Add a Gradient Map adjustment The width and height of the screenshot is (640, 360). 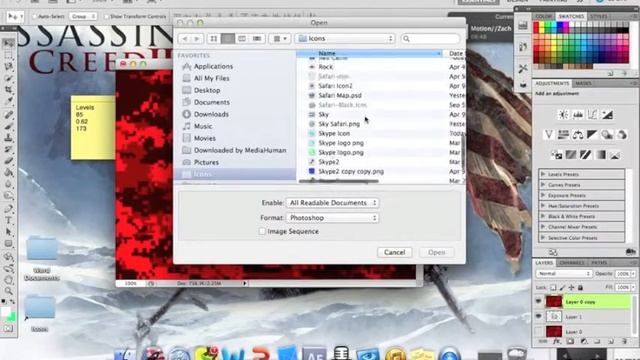click(x=600, y=155)
